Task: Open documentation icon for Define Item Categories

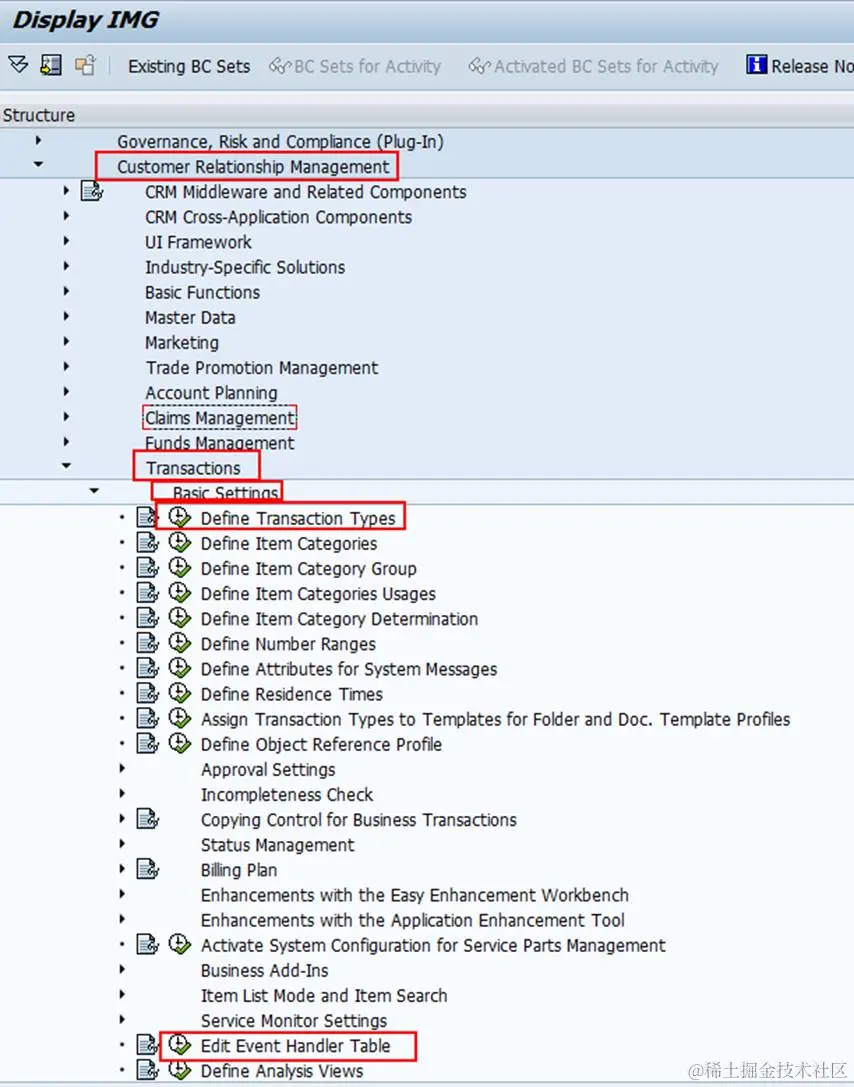Action: pyautogui.click(x=147, y=542)
